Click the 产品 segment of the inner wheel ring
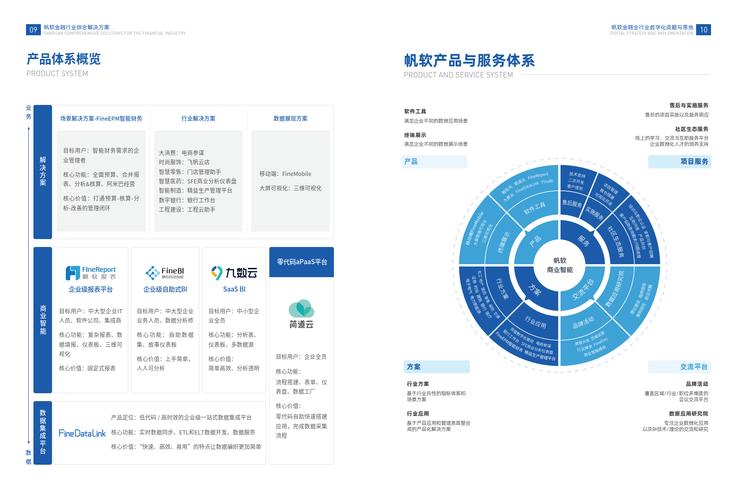The width and height of the screenshot is (737, 500). 535,241
